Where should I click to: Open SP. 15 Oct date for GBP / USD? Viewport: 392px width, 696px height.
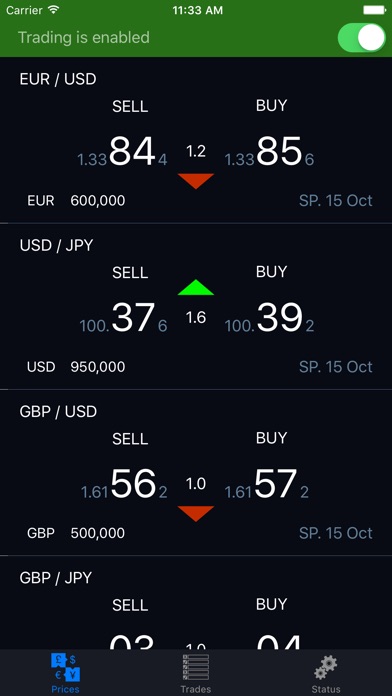(x=336, y=533)
